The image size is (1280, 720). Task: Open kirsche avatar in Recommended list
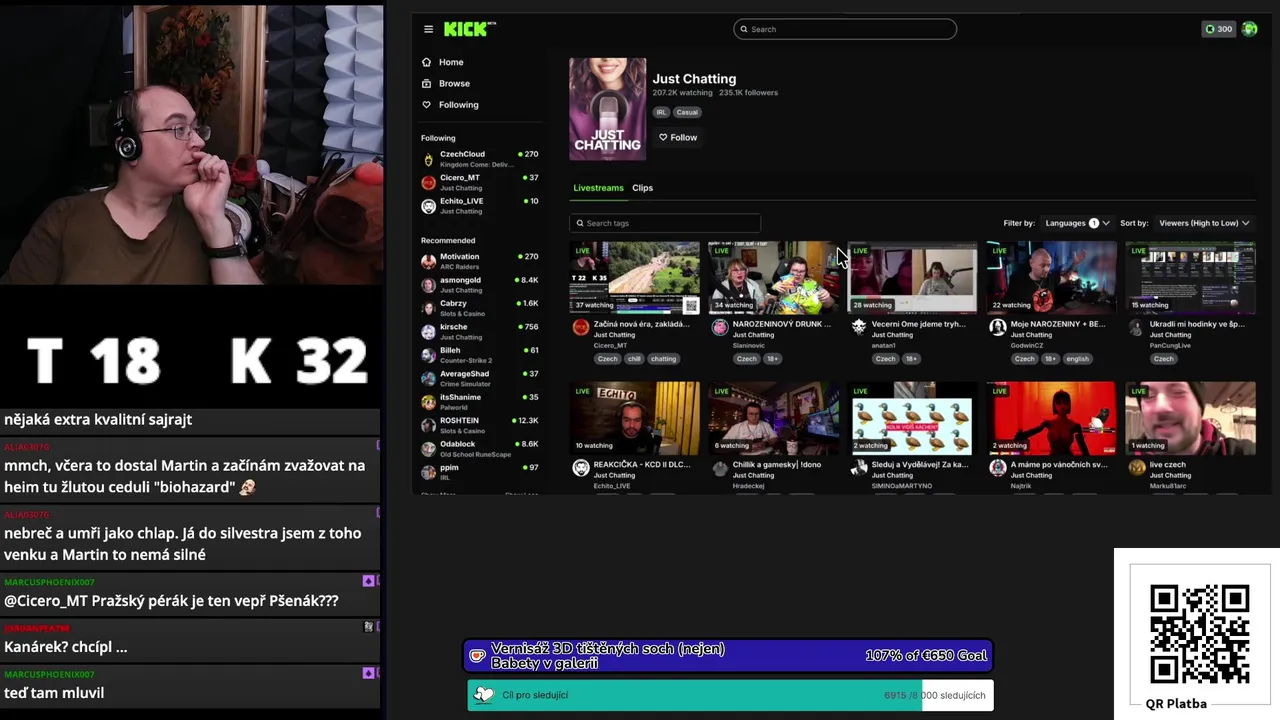428,332
